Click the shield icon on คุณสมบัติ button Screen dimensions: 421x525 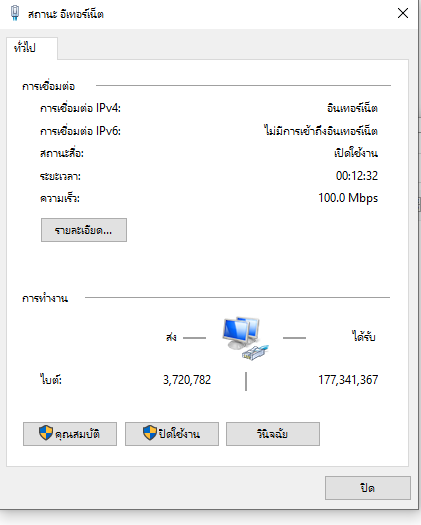tap(46, 433)
